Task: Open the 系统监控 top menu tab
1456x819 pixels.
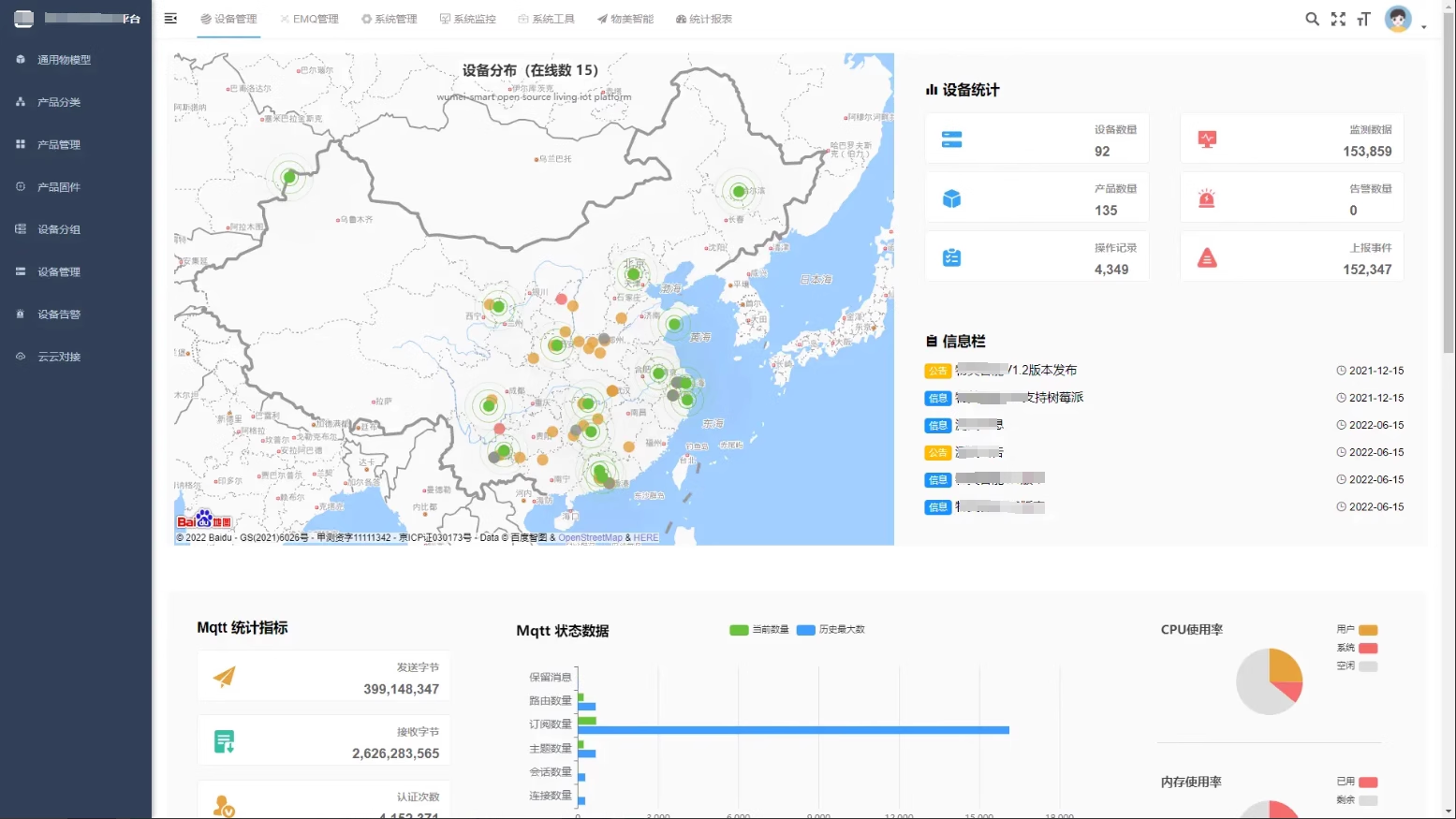Action: pos(467,19)
